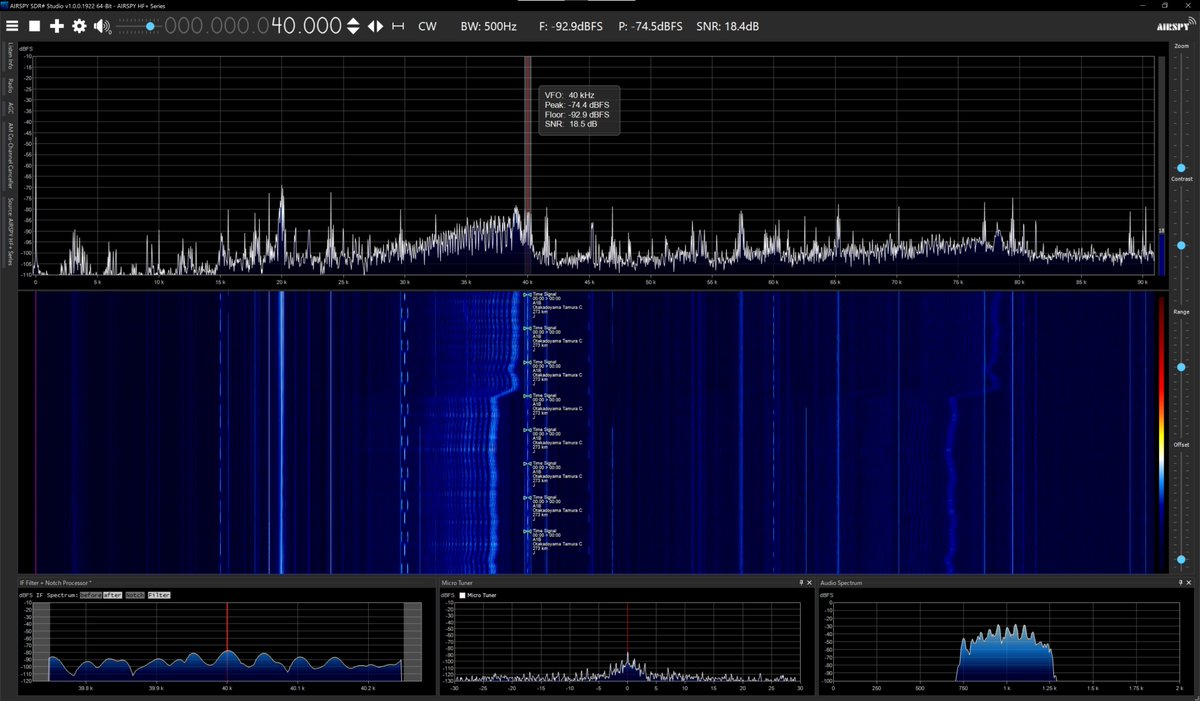Viewport: 1200px width, 701px height.
Task: Select 'before' in IF Spectrum options
Action: pyautogui.click(x=91, y=595)
